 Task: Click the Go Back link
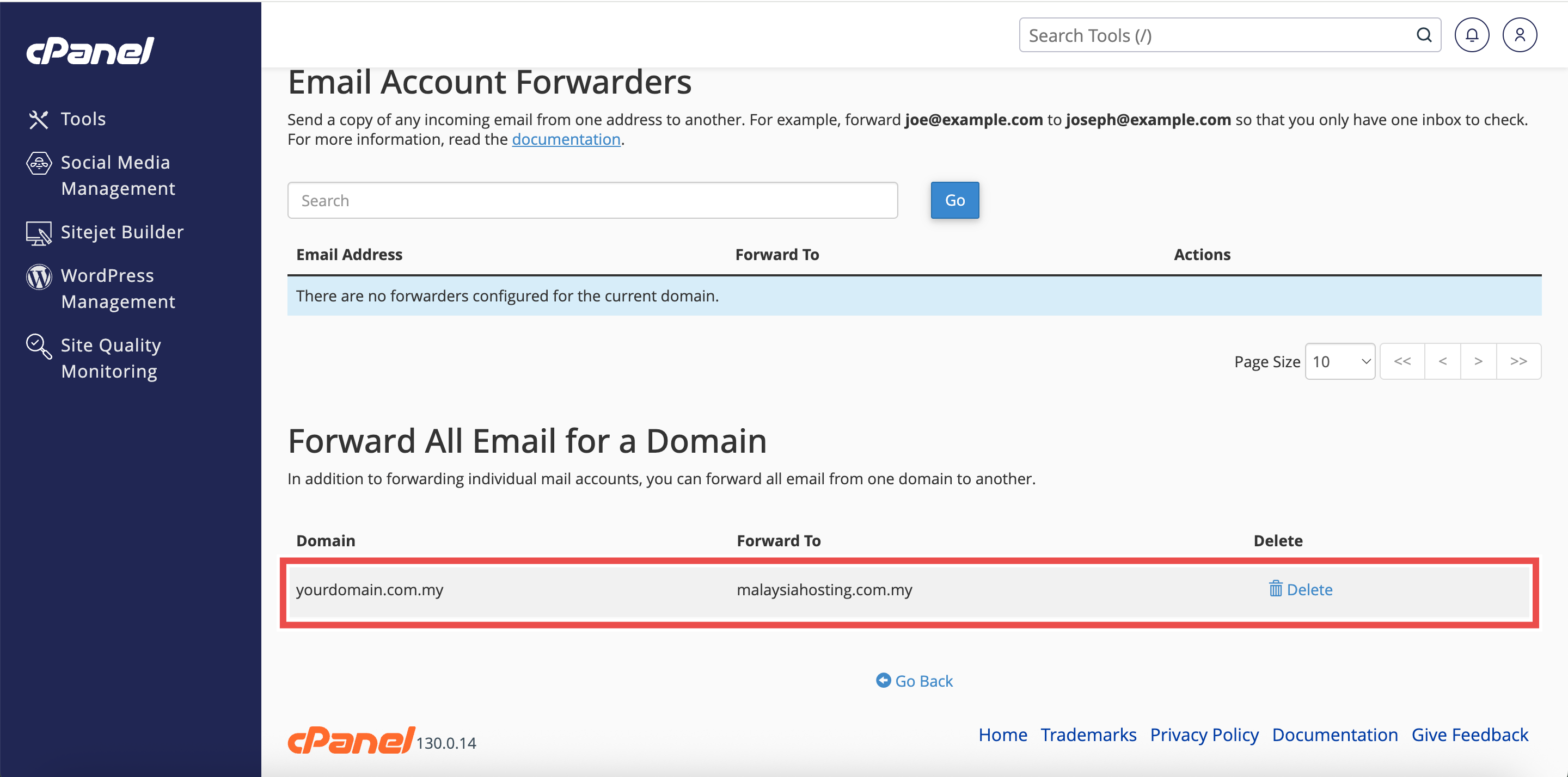[914, 681]
